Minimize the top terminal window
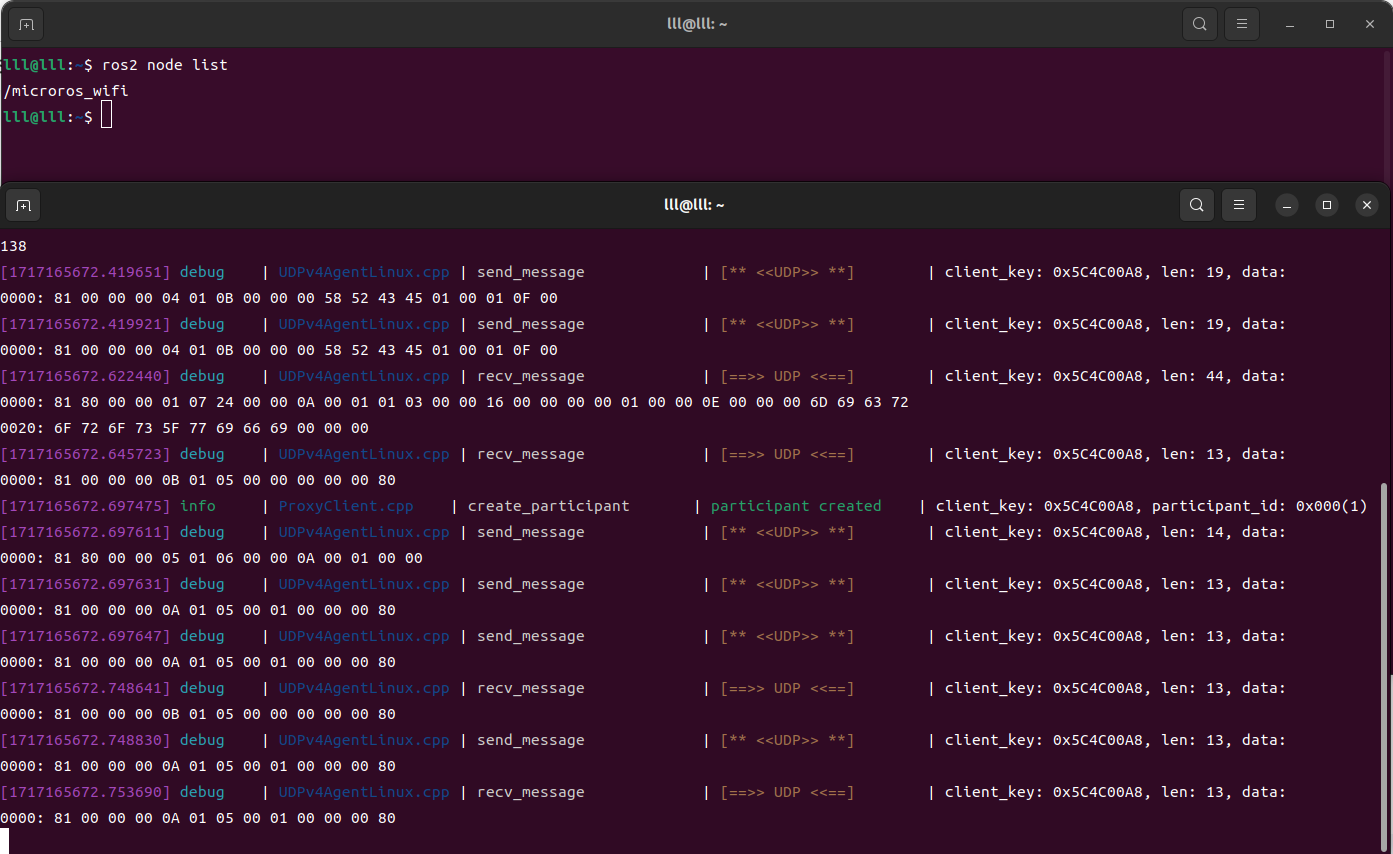This screenshot has height=854, width=1393. click(x=1291, y=24)
